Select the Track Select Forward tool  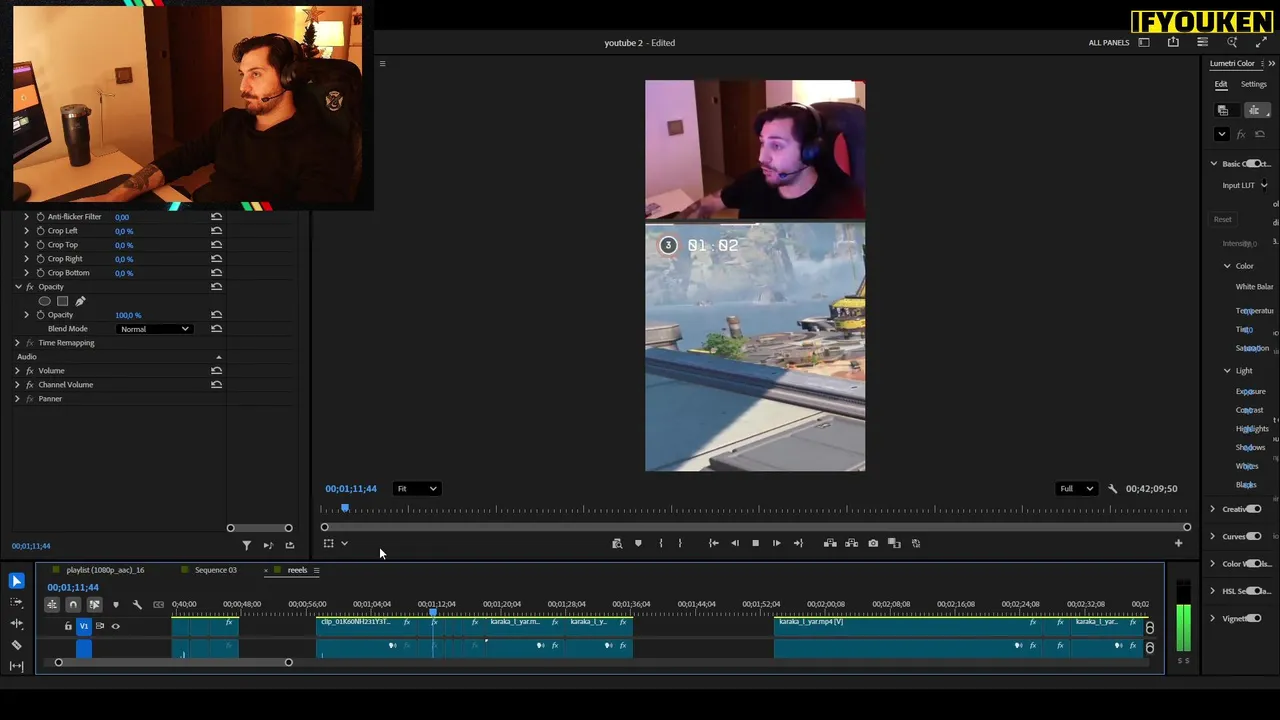coord(16,602)
